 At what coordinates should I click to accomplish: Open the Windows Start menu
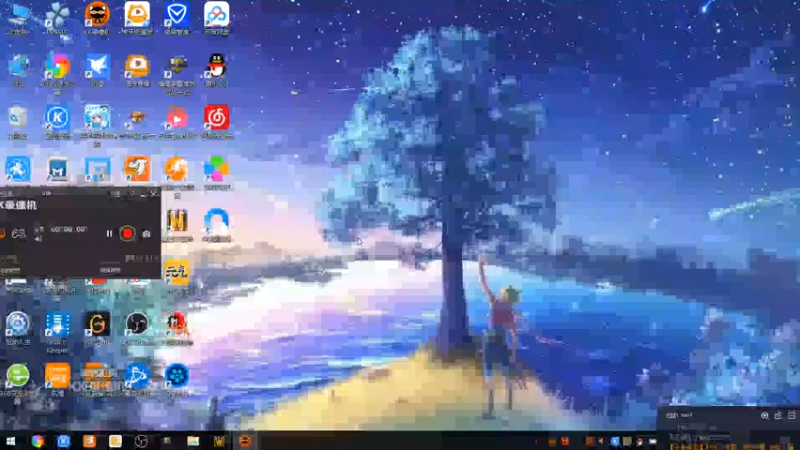click(x=10, y=441)
